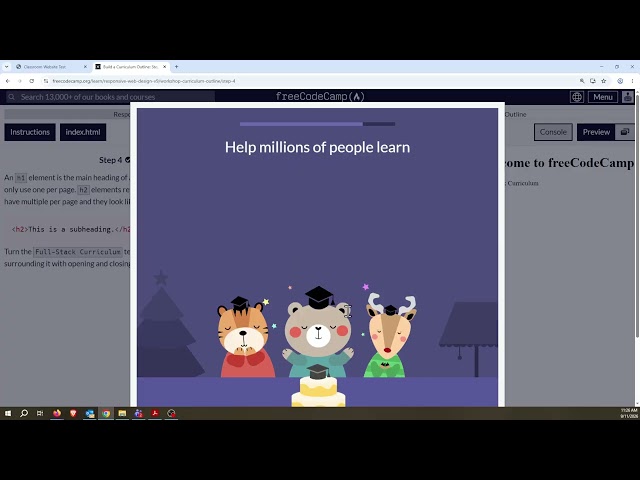Image resolution: width=640 pixels, height=480 pixels.
Task: Open preview in separate window icon
Action: pyautogui.click(x=624, y=132)
